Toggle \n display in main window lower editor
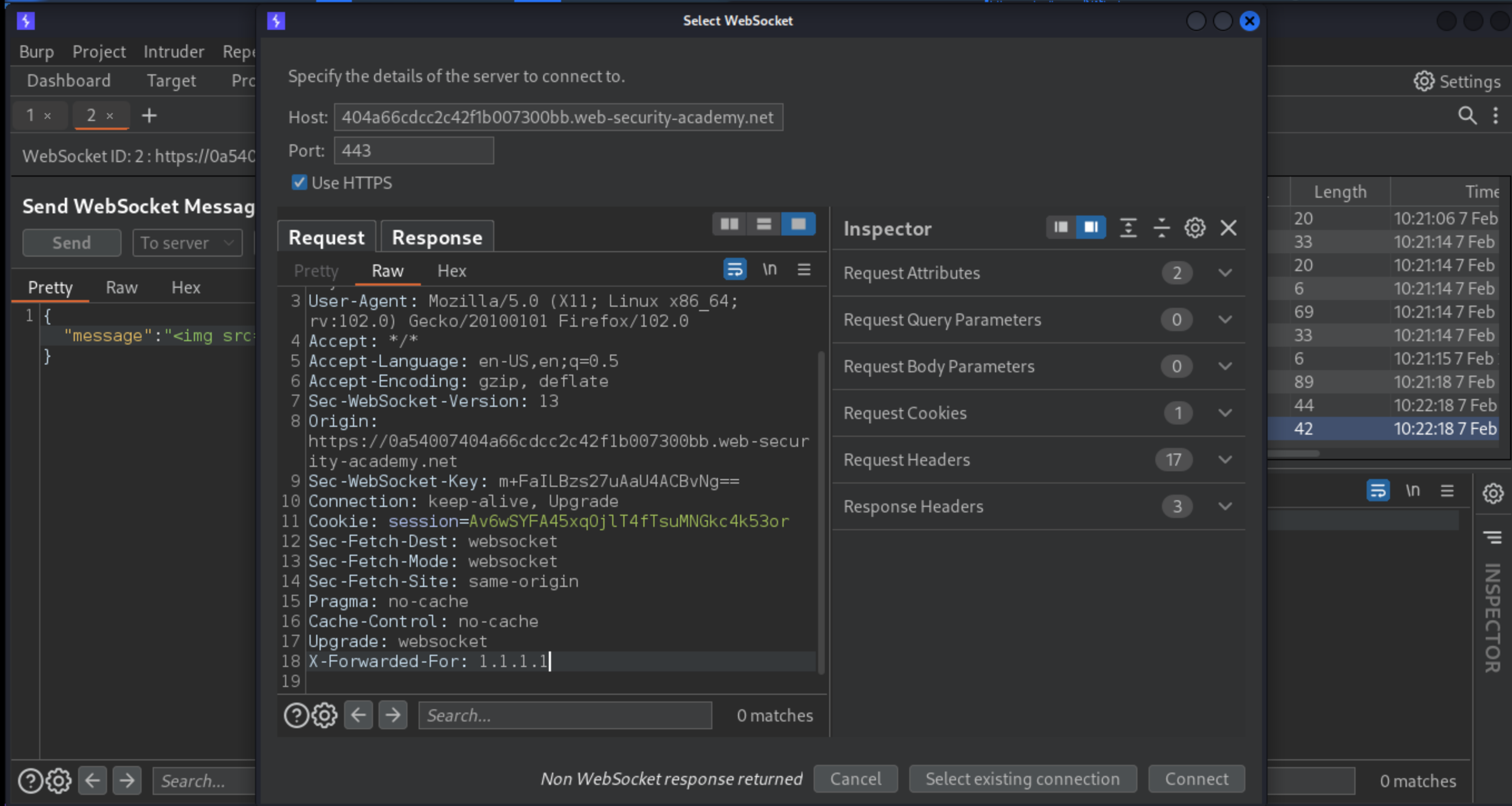The height and width of the screenshot is (806, 1512). click(1412, 490)
